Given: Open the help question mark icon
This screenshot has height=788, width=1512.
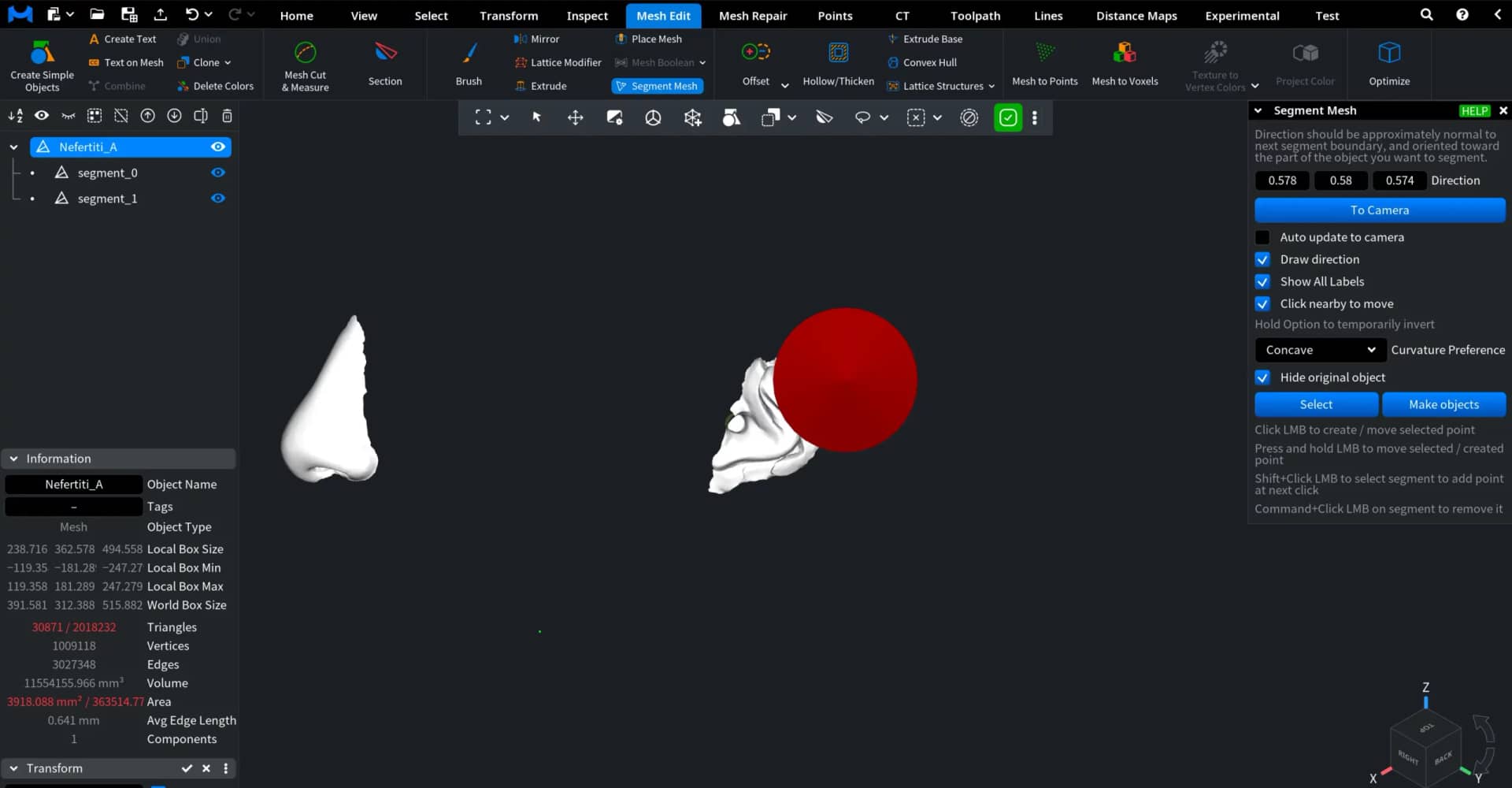Looking at the screenshot, I should tap(1462, 15).
